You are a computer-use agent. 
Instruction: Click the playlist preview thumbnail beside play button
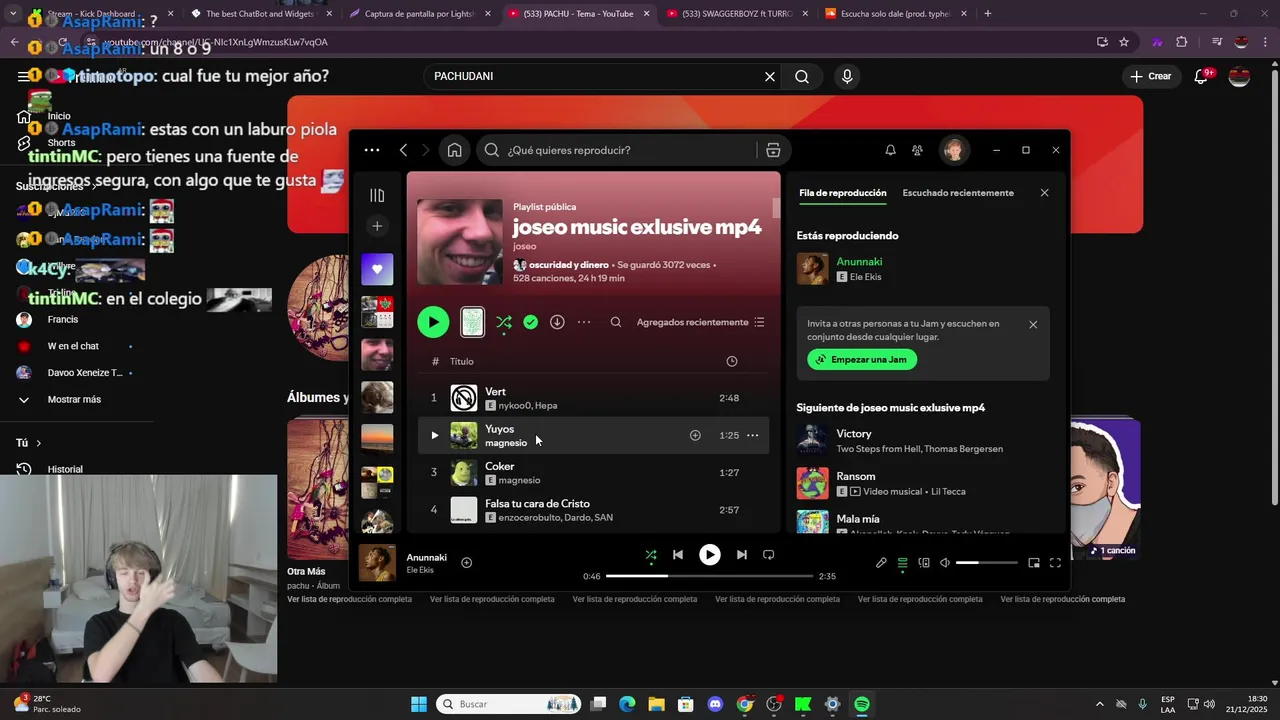point(472,322)
